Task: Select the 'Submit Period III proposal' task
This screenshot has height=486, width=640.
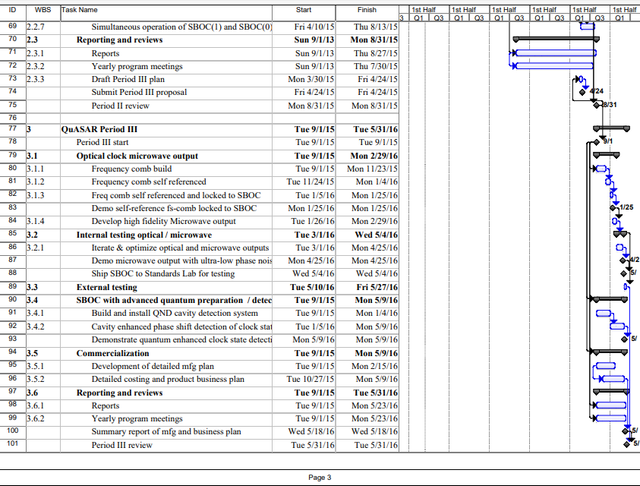Action: [x=139, y=92]
